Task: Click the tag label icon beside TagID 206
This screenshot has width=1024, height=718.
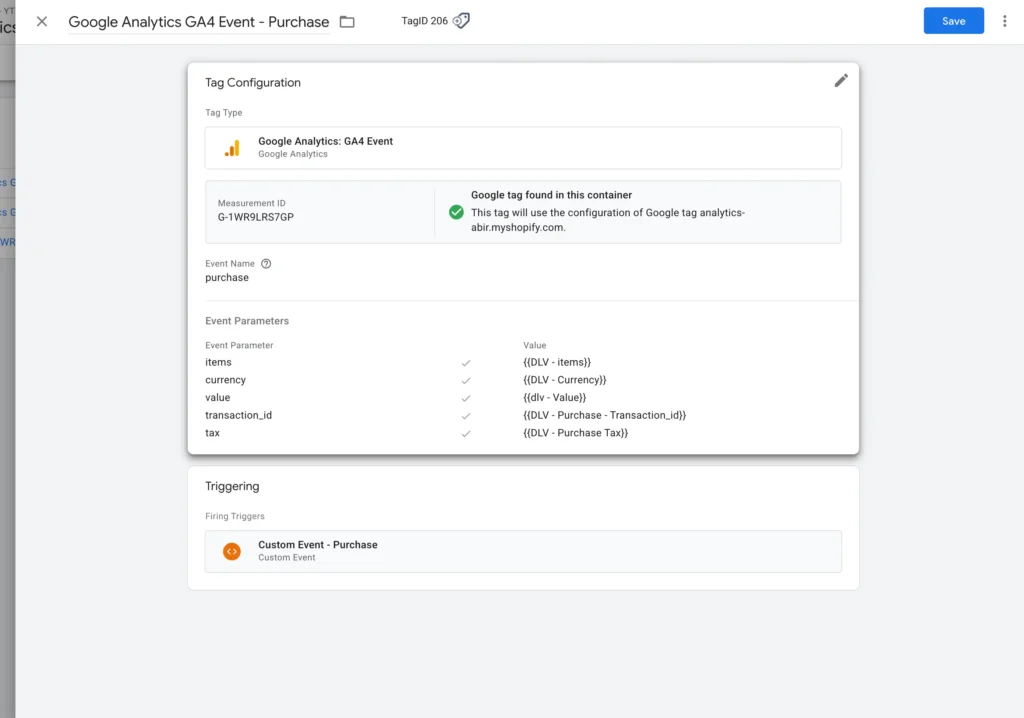Action: [460, 20]
